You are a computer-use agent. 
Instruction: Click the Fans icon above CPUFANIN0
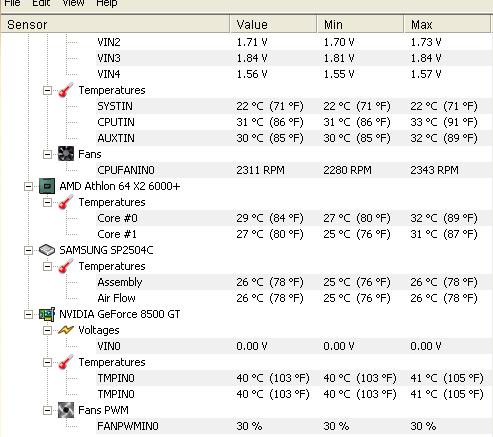pos(66,154)
